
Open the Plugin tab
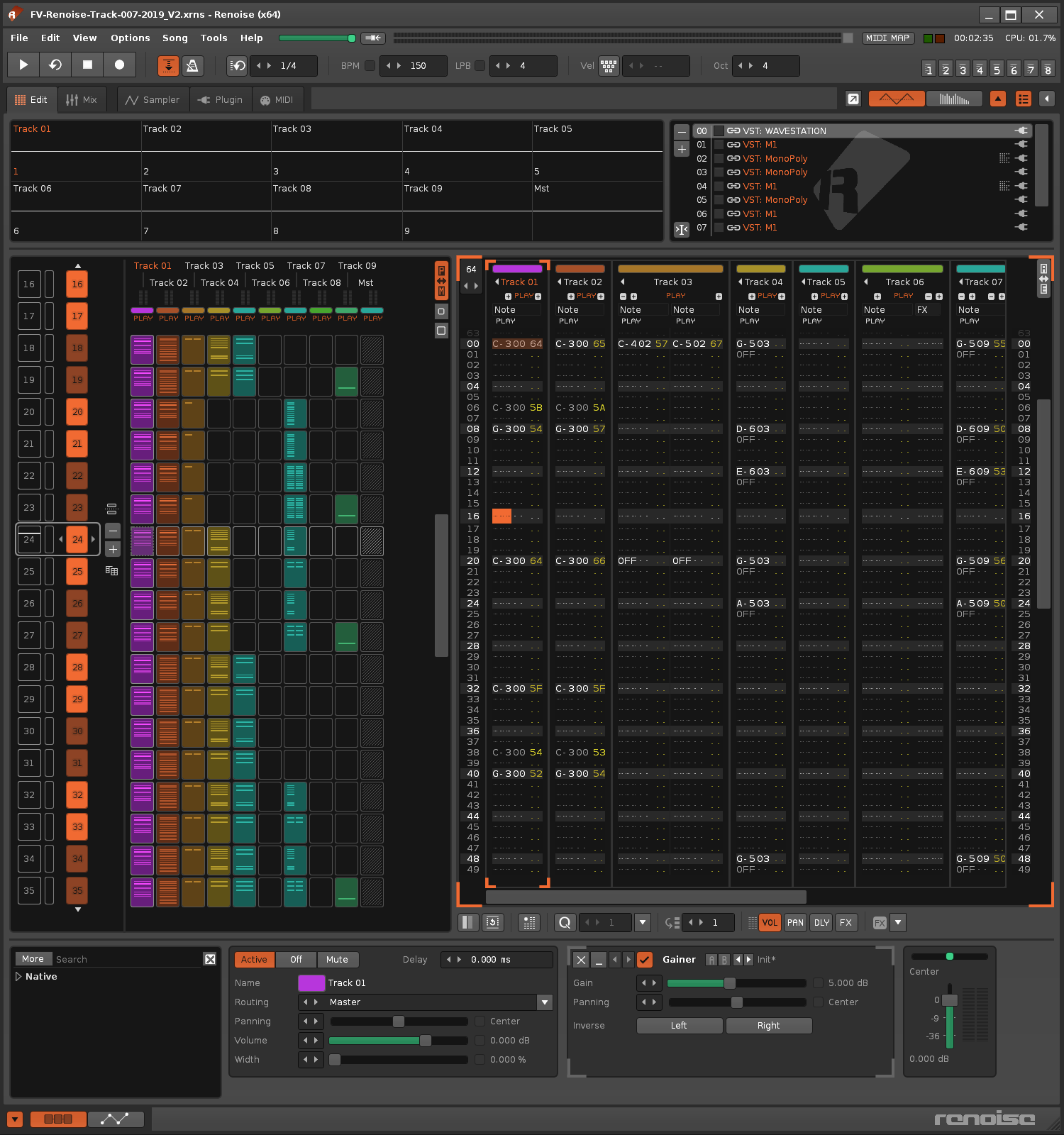(221, 99)
